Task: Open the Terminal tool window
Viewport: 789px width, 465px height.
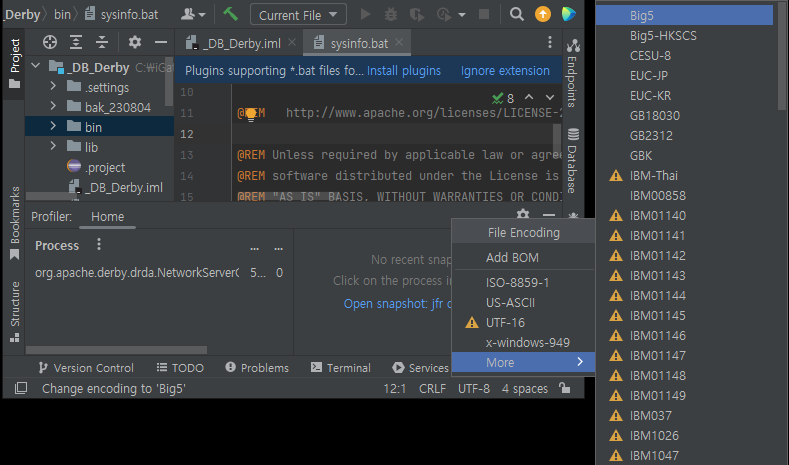Action: pyautogui.click(x=340, y=368)
